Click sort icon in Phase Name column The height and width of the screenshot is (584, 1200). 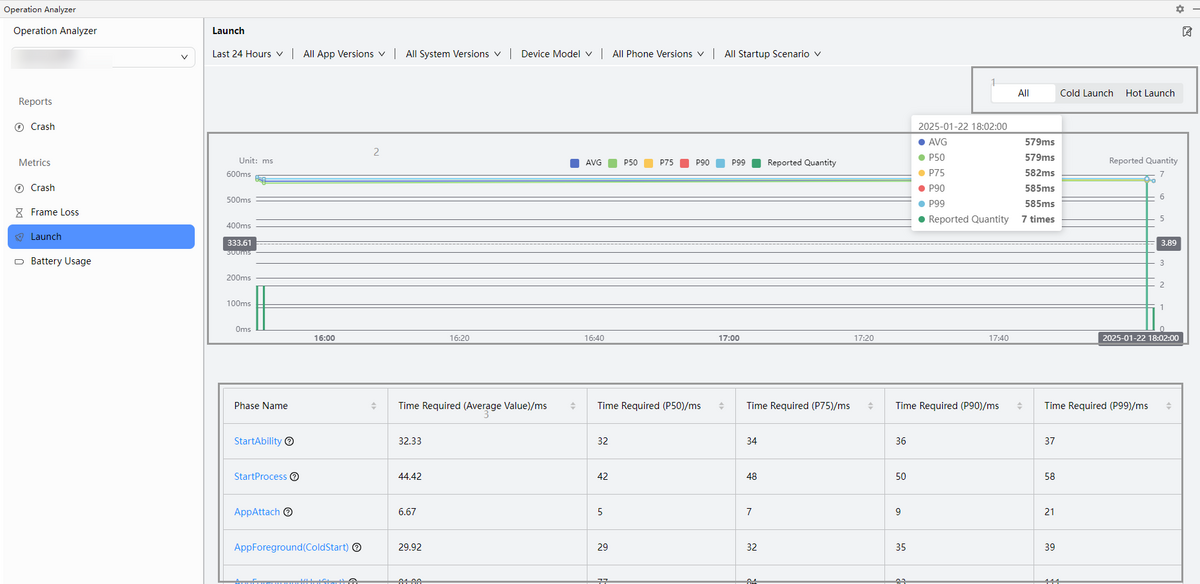[x=374, y=406]
